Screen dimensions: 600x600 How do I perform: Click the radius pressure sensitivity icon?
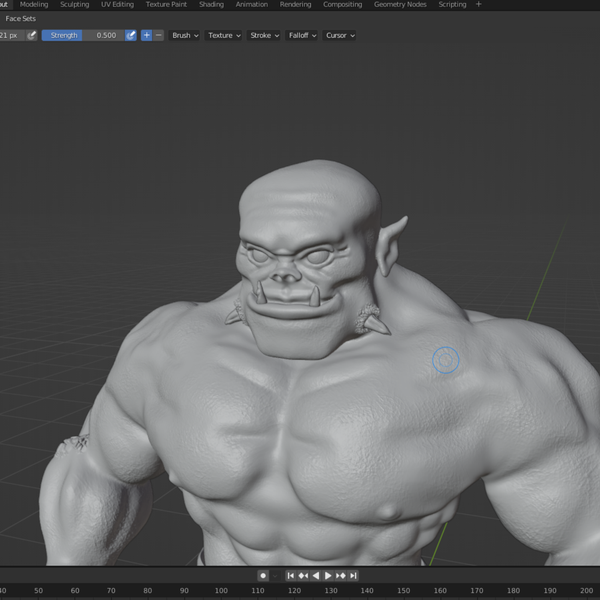tap(31, 35)
